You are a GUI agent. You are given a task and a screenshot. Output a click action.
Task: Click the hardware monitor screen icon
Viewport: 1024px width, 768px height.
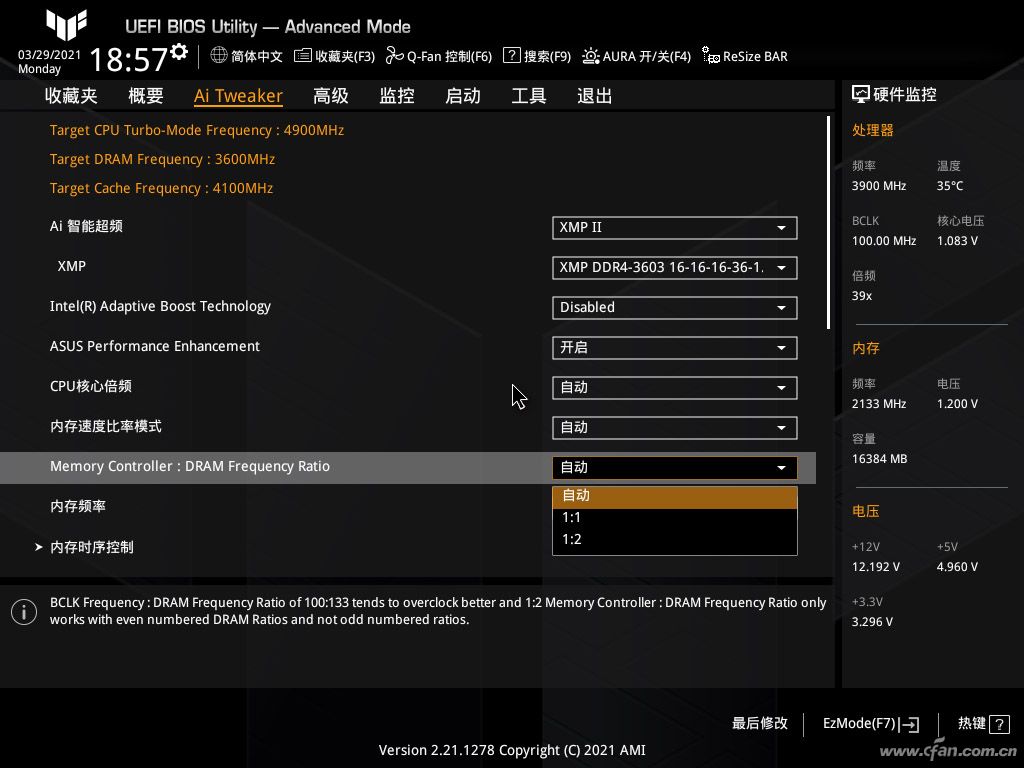(x=861, y=95)
